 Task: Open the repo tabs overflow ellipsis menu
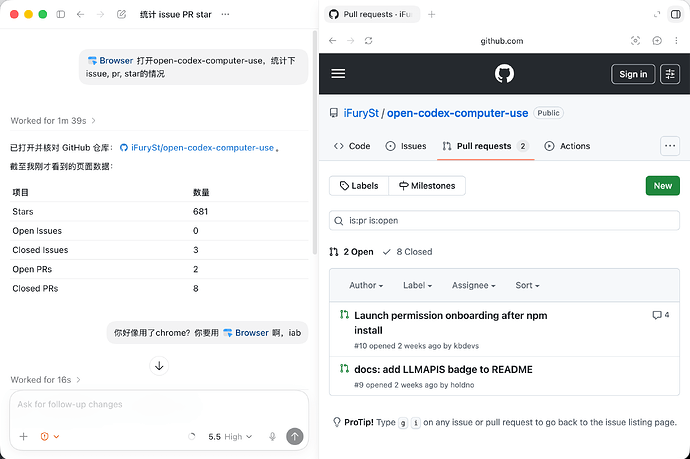coord(670,146)
